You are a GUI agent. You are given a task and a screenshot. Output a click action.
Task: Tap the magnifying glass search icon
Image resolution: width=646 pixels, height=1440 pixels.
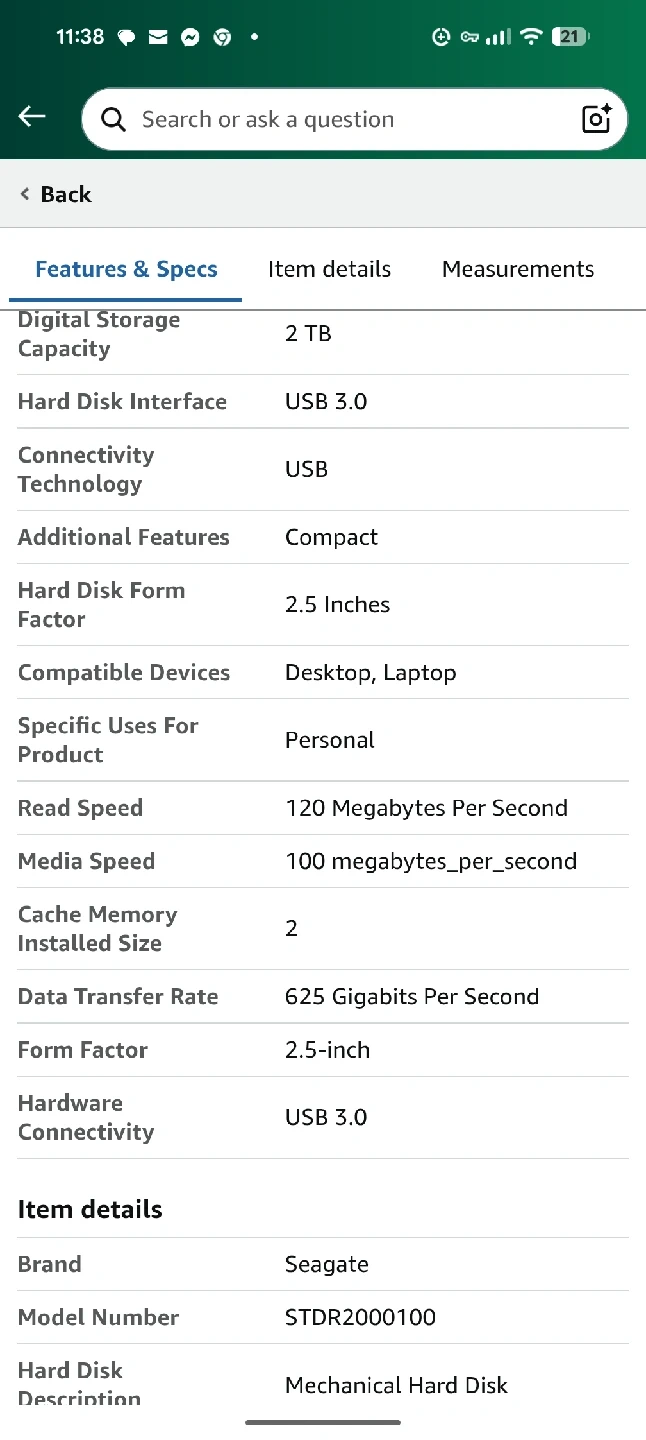tap(114, 120)
